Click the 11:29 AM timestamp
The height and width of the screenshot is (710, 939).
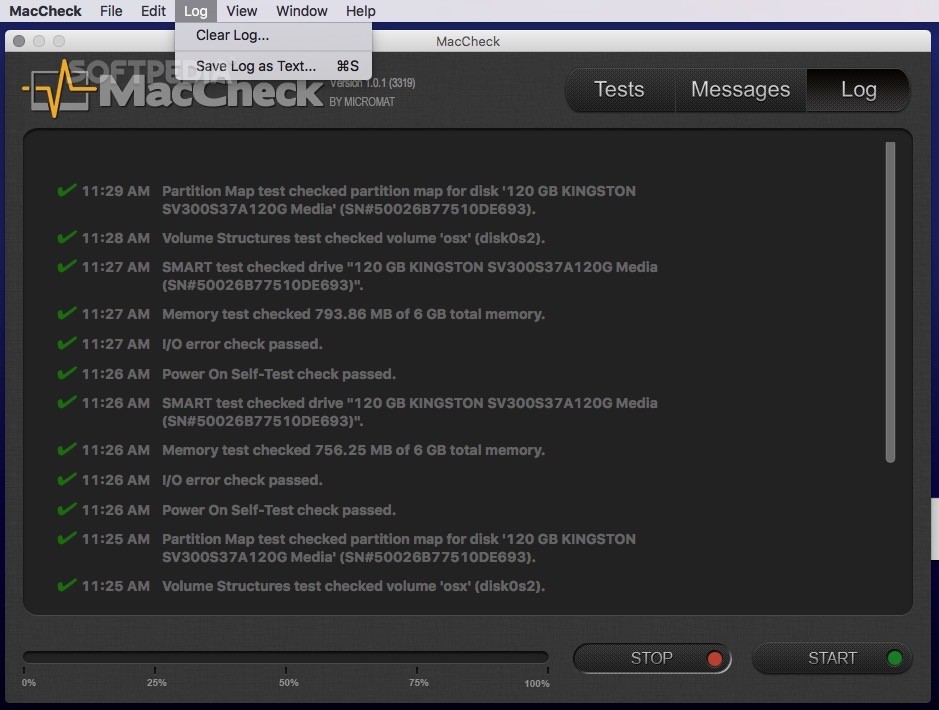point(116,191)
